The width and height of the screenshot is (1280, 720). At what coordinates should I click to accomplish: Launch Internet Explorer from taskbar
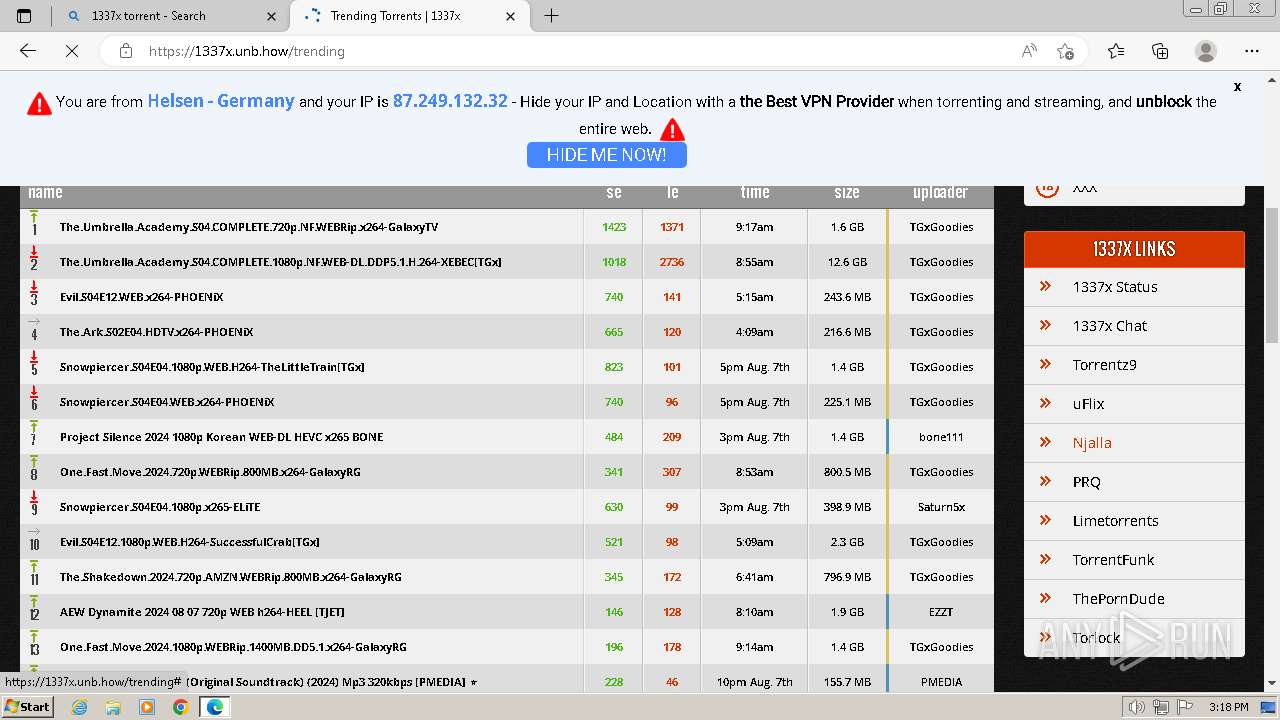80,707
